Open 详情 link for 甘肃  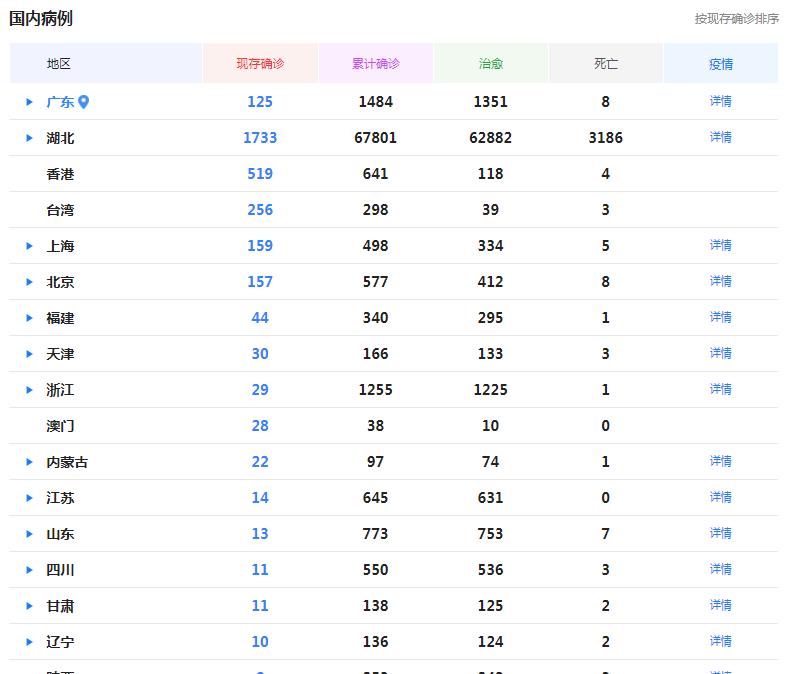720,605
